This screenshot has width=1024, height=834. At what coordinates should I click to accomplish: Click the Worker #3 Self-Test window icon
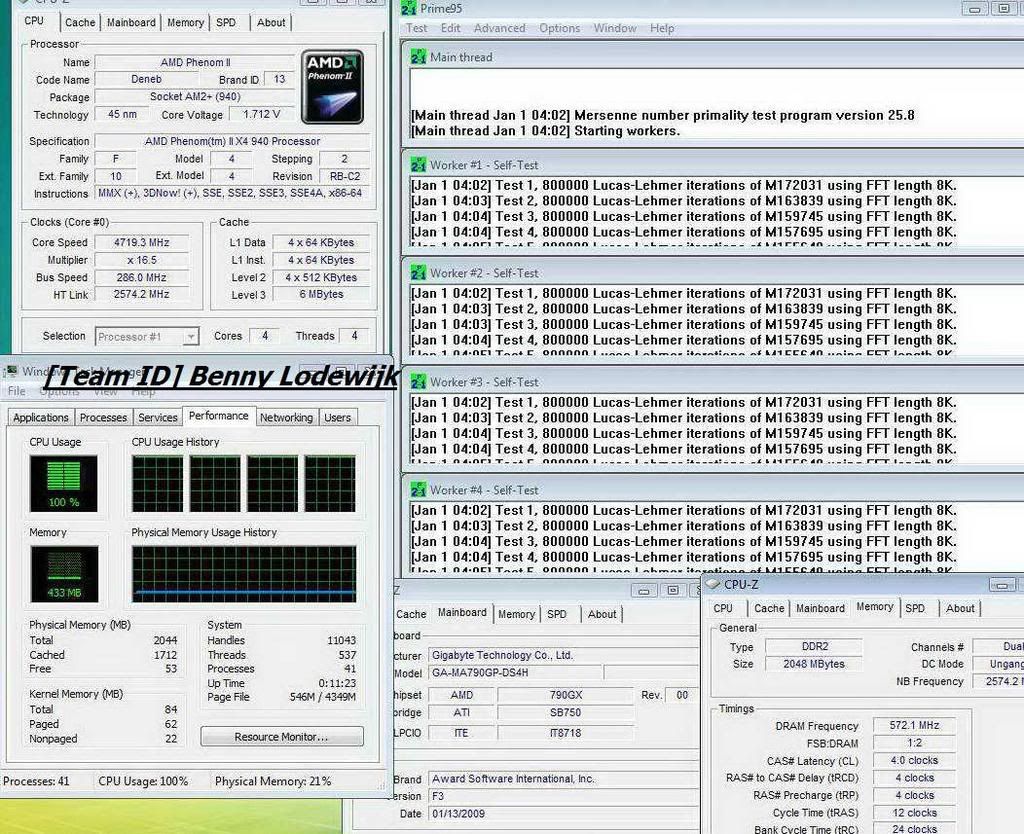point(418,382)
